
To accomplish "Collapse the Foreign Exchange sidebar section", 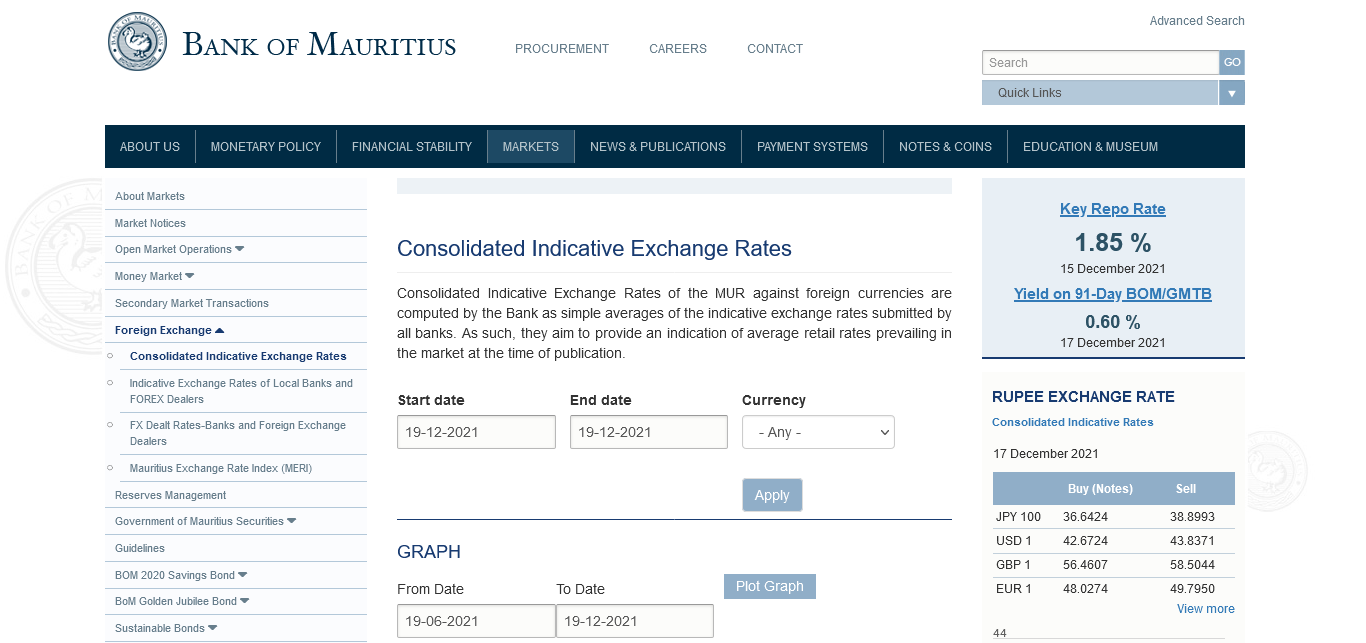I will click(x=219, y=330).
